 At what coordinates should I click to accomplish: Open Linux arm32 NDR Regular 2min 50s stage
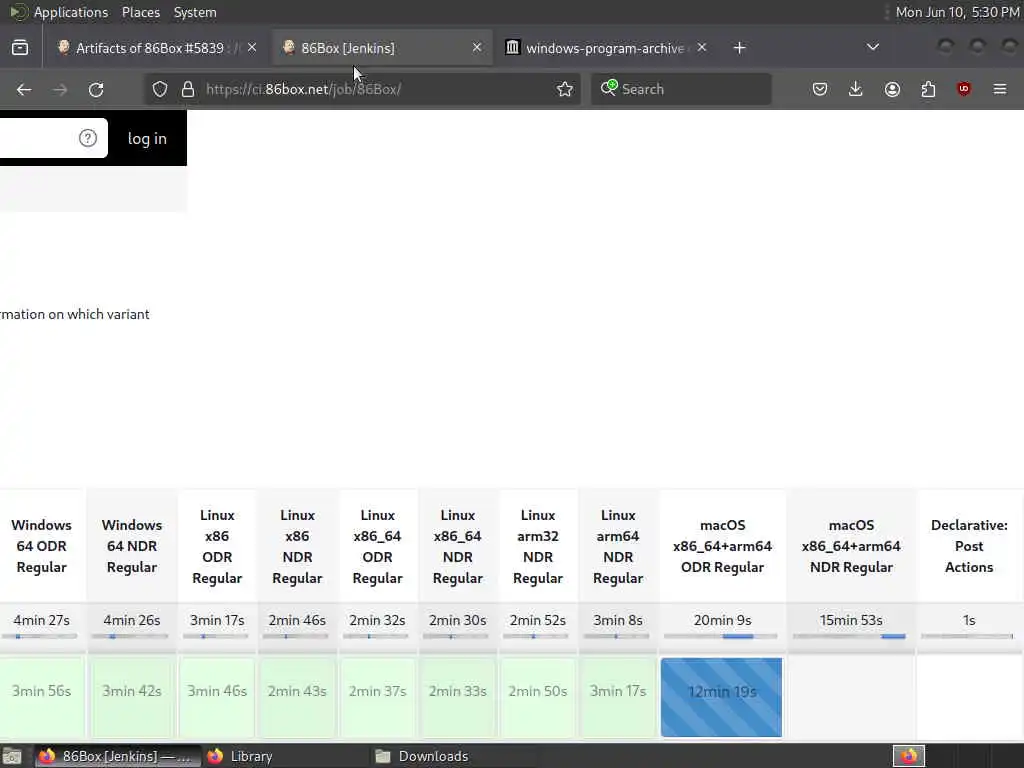[x=538, y=697]
